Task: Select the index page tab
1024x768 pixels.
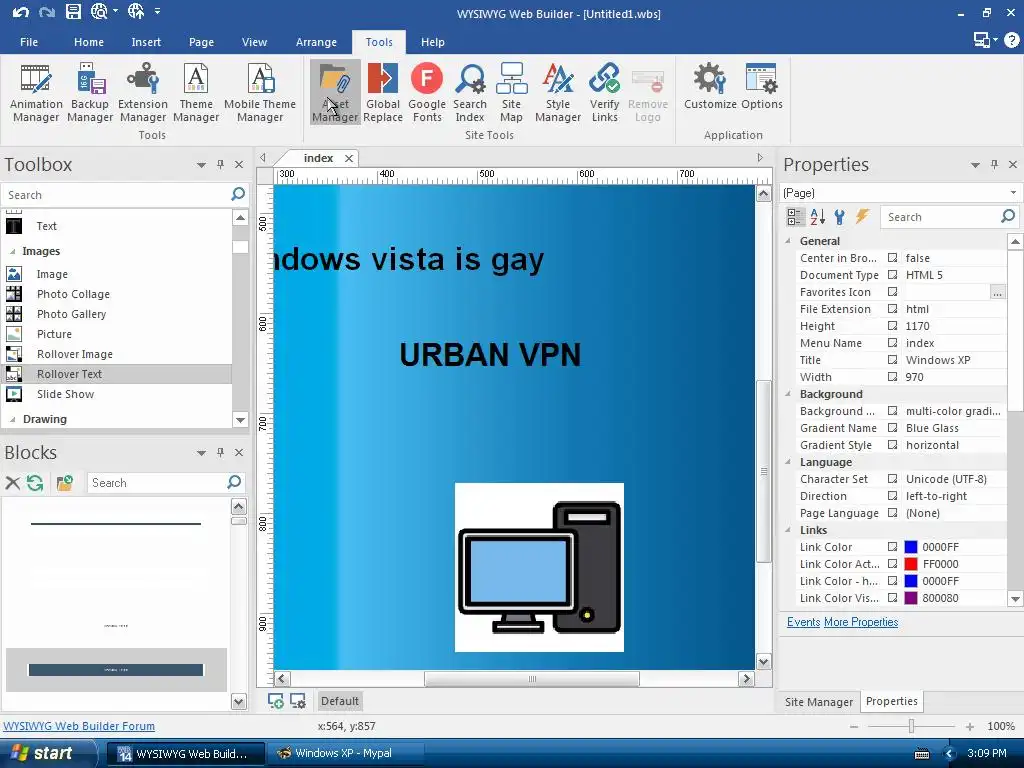Action: click(318, 158)
